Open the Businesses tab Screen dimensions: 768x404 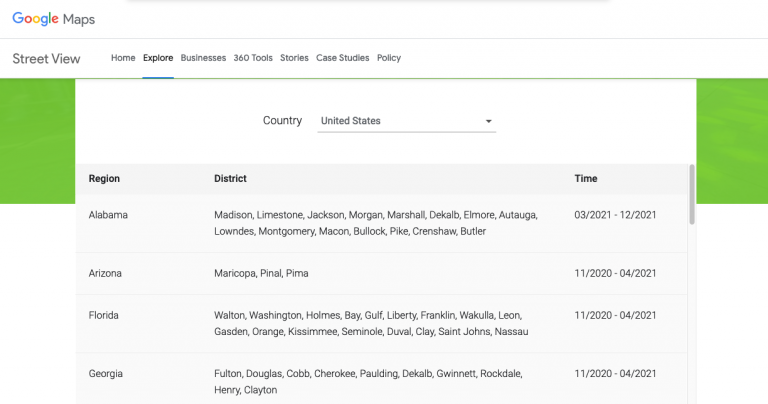coord(203,58)
